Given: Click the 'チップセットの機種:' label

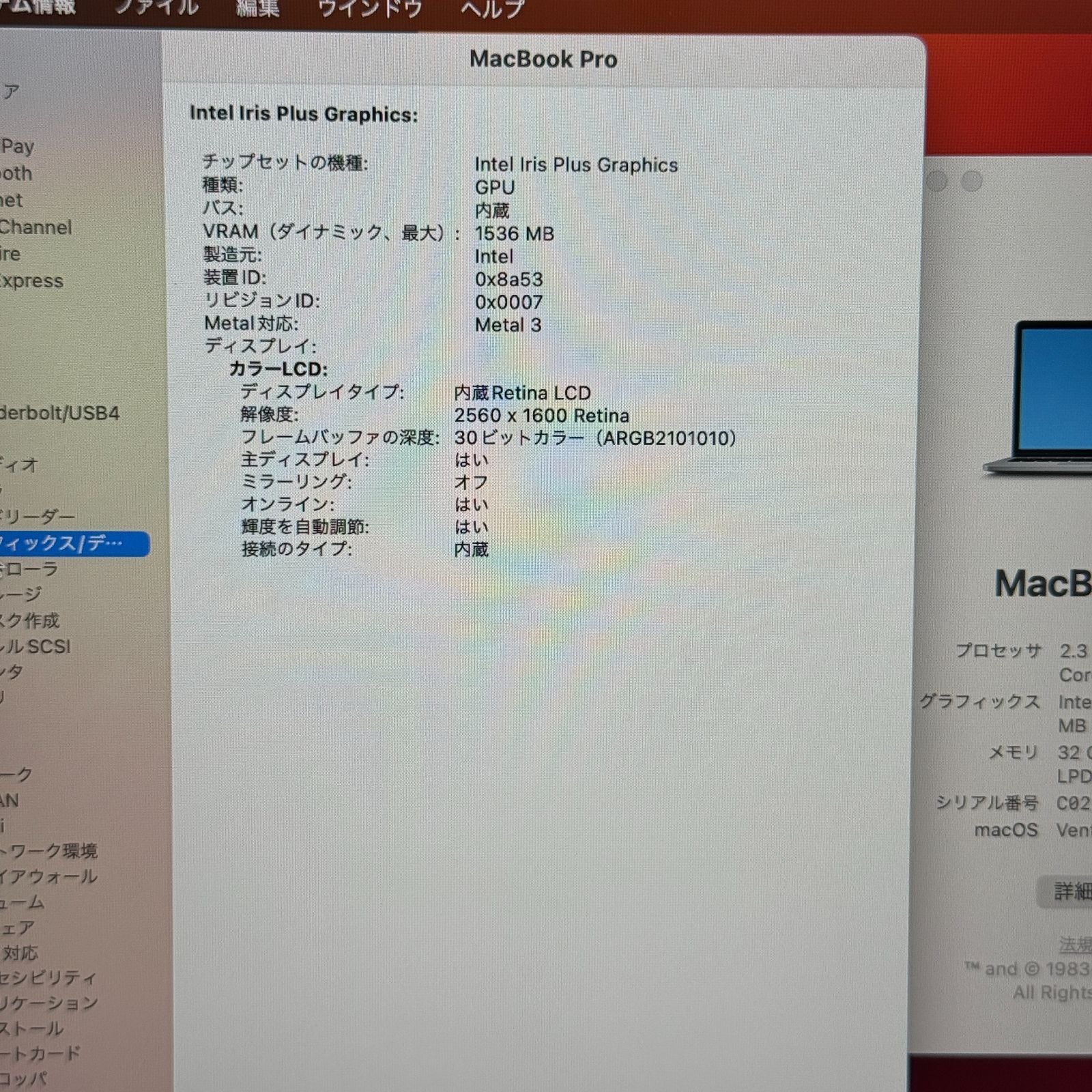Looking at the screenshot, I should [285, 162].
